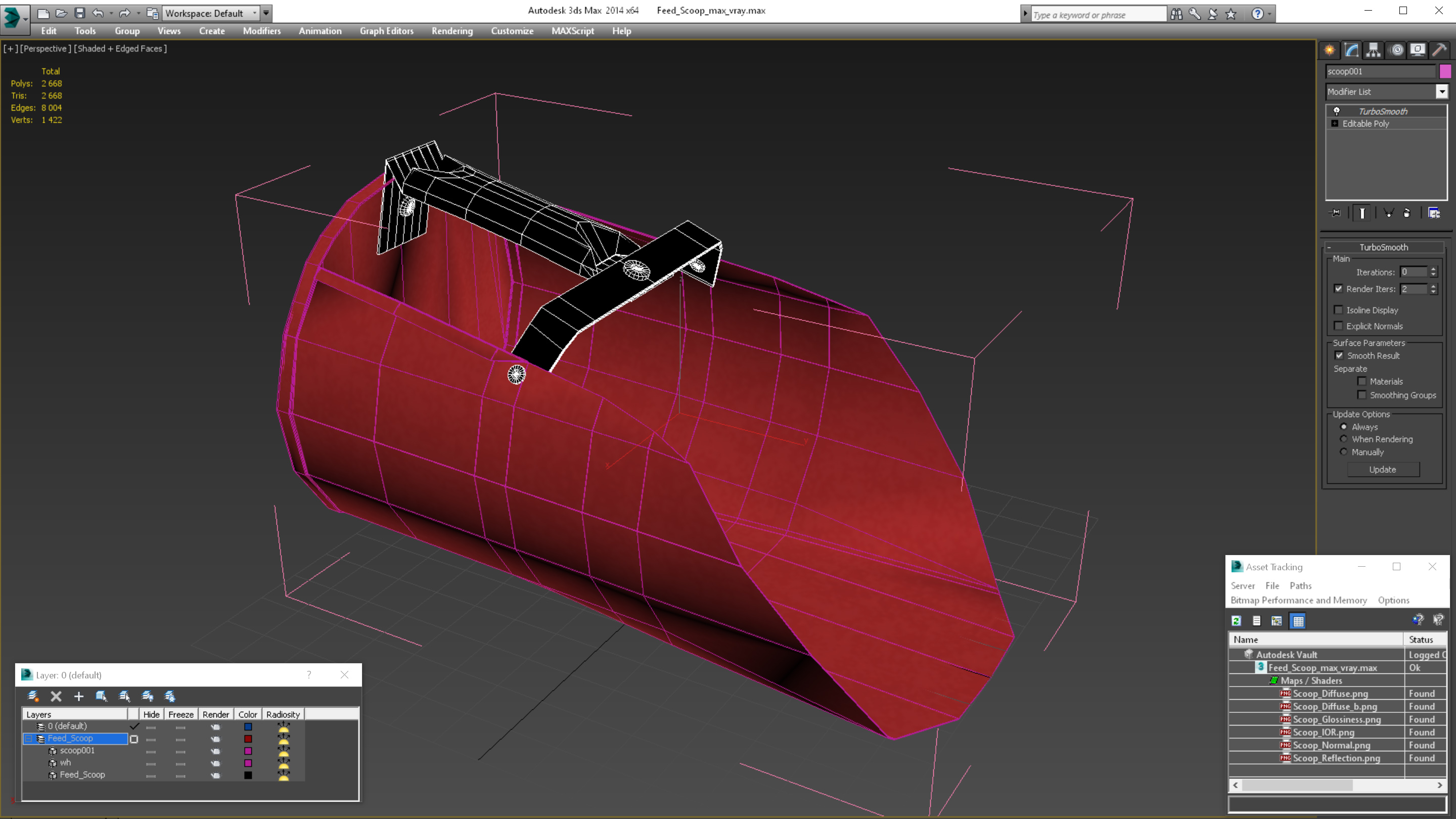The height and width of the screenshot is (819, 1456).
Task: Click the Pin Stack icon
Action: coord(1335,213)
